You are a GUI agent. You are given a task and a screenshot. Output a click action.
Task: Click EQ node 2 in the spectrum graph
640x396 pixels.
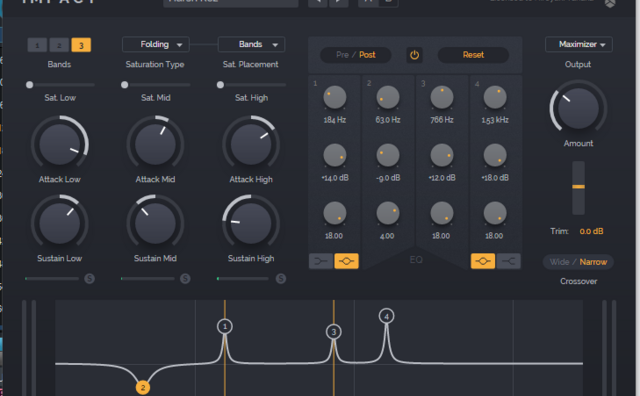pos(143,387)
